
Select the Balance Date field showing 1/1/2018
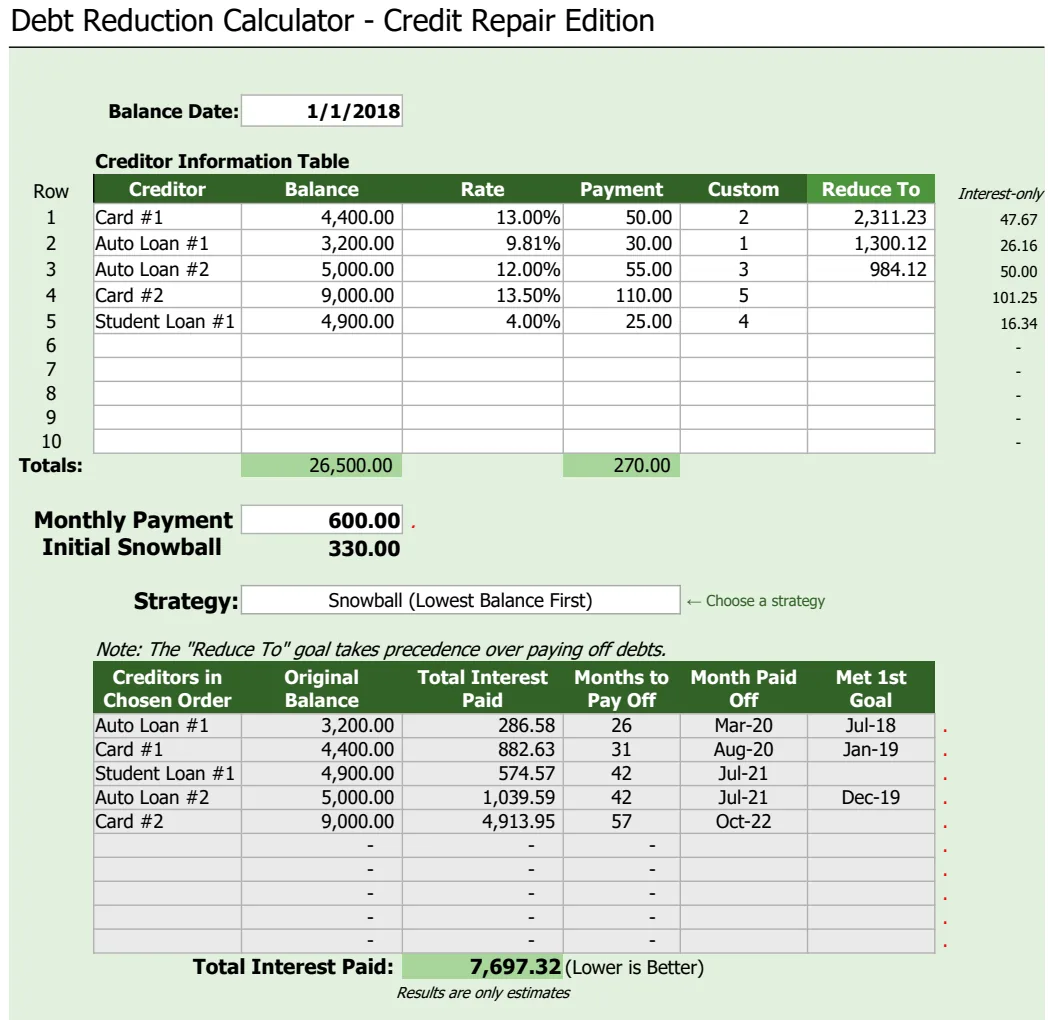click(x=322, y=111)
